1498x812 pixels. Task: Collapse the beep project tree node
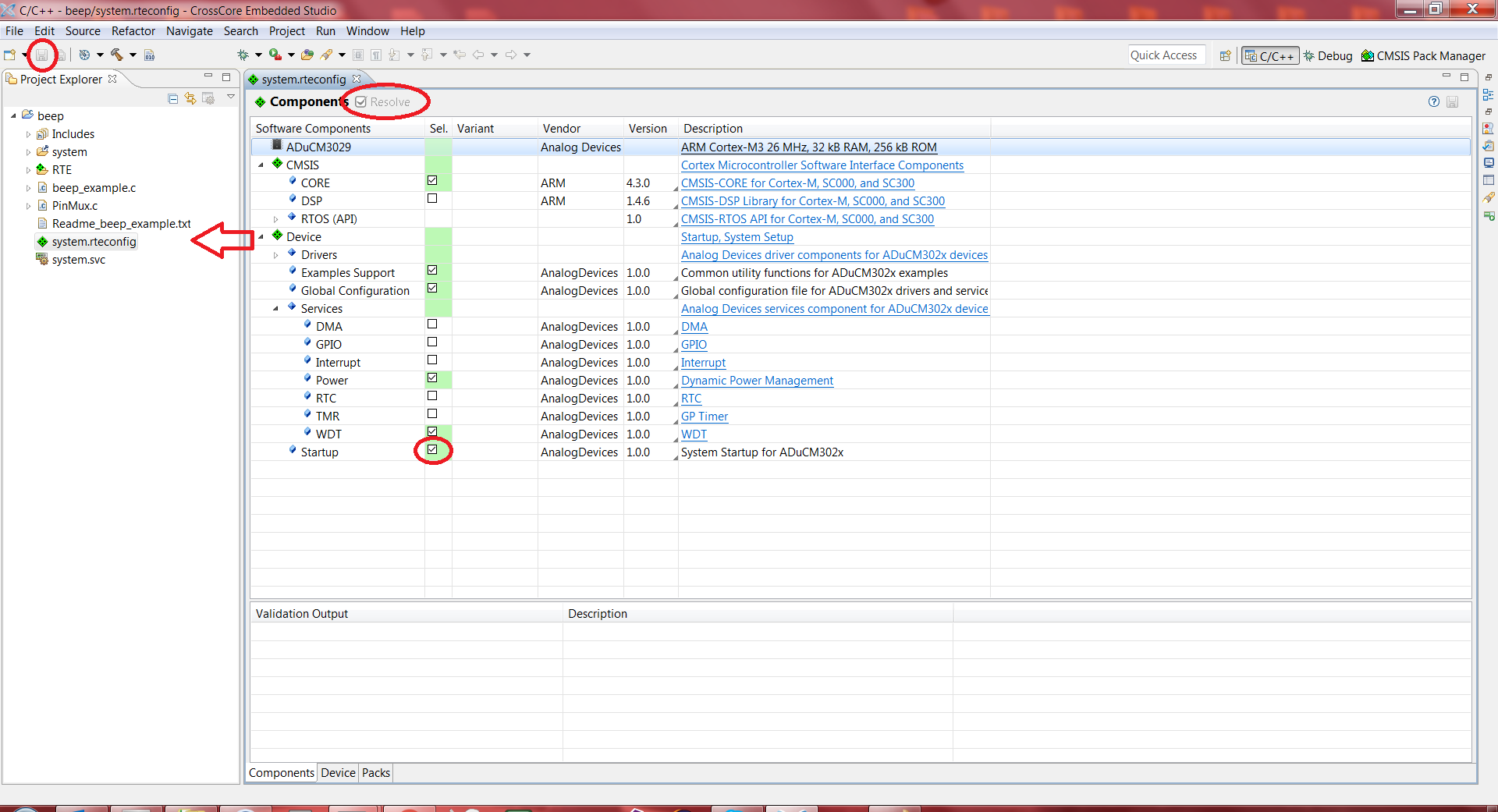[13, 116]
